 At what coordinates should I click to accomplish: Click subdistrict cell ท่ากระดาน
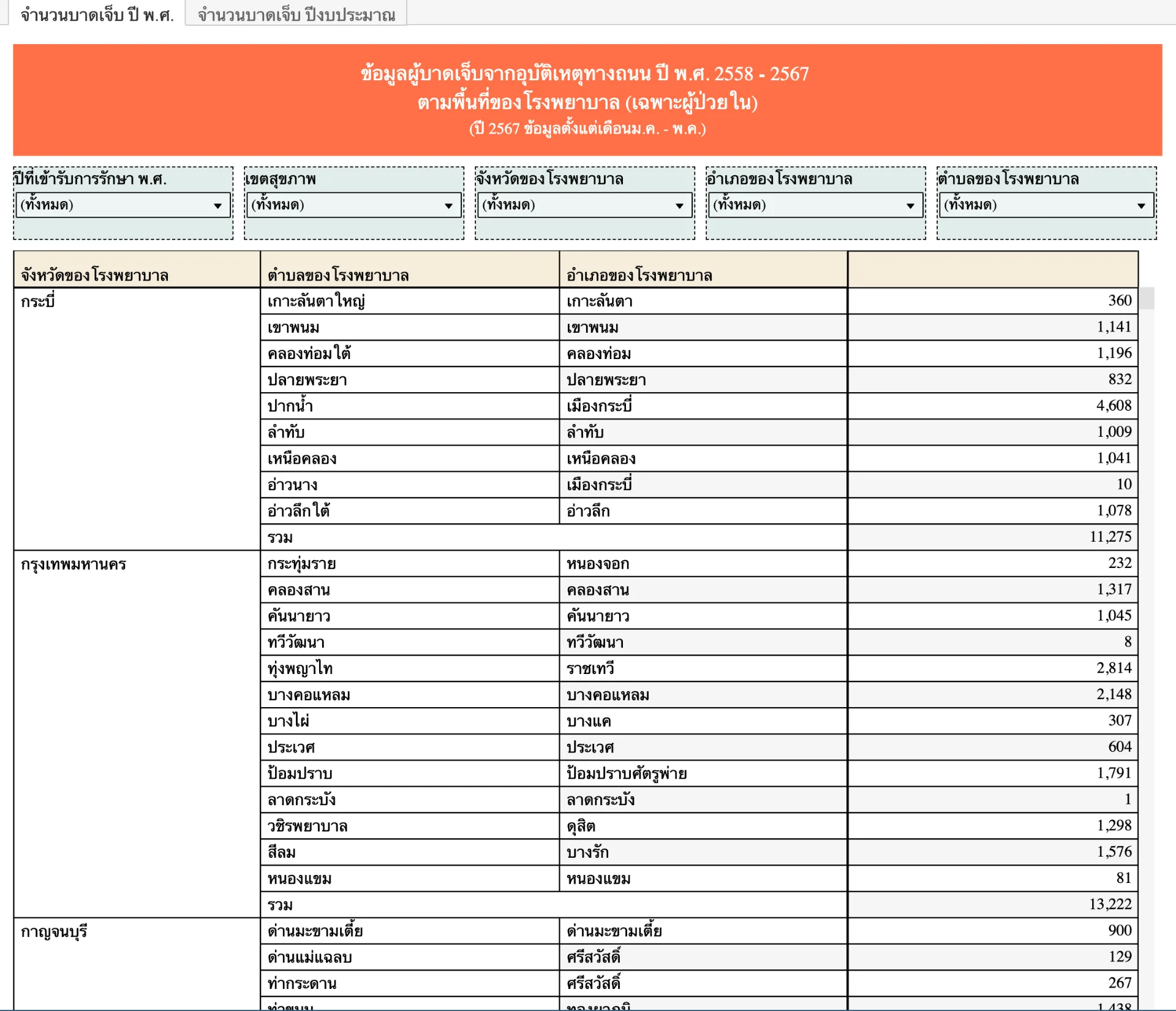click(x=410, y=983)
